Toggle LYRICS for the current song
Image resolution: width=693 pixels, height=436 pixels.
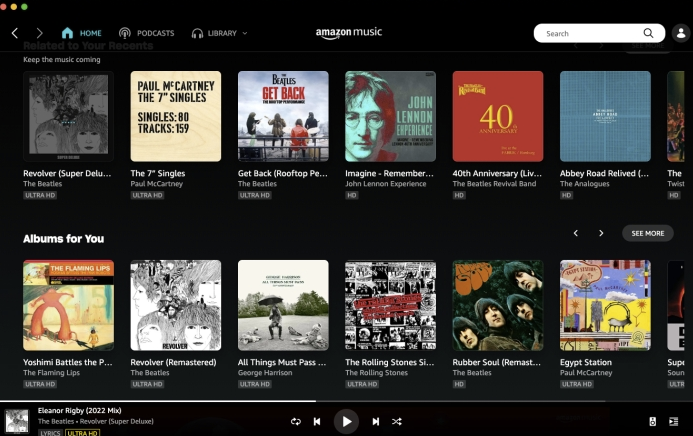pyautogui.click(x=50, y=433)
